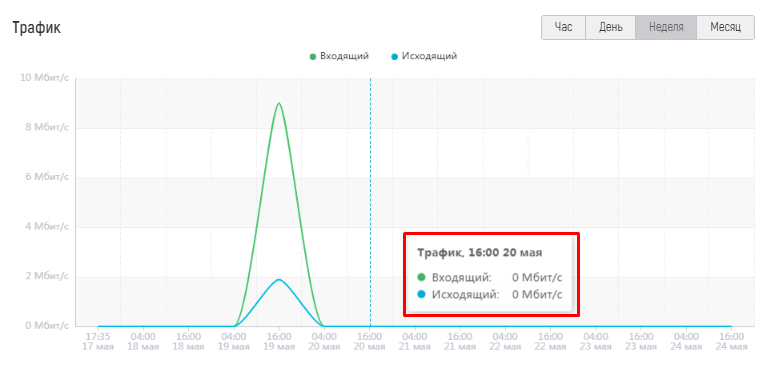Click the 10 Мбит/с axis label
767x372 pixels.
point(44,78)
